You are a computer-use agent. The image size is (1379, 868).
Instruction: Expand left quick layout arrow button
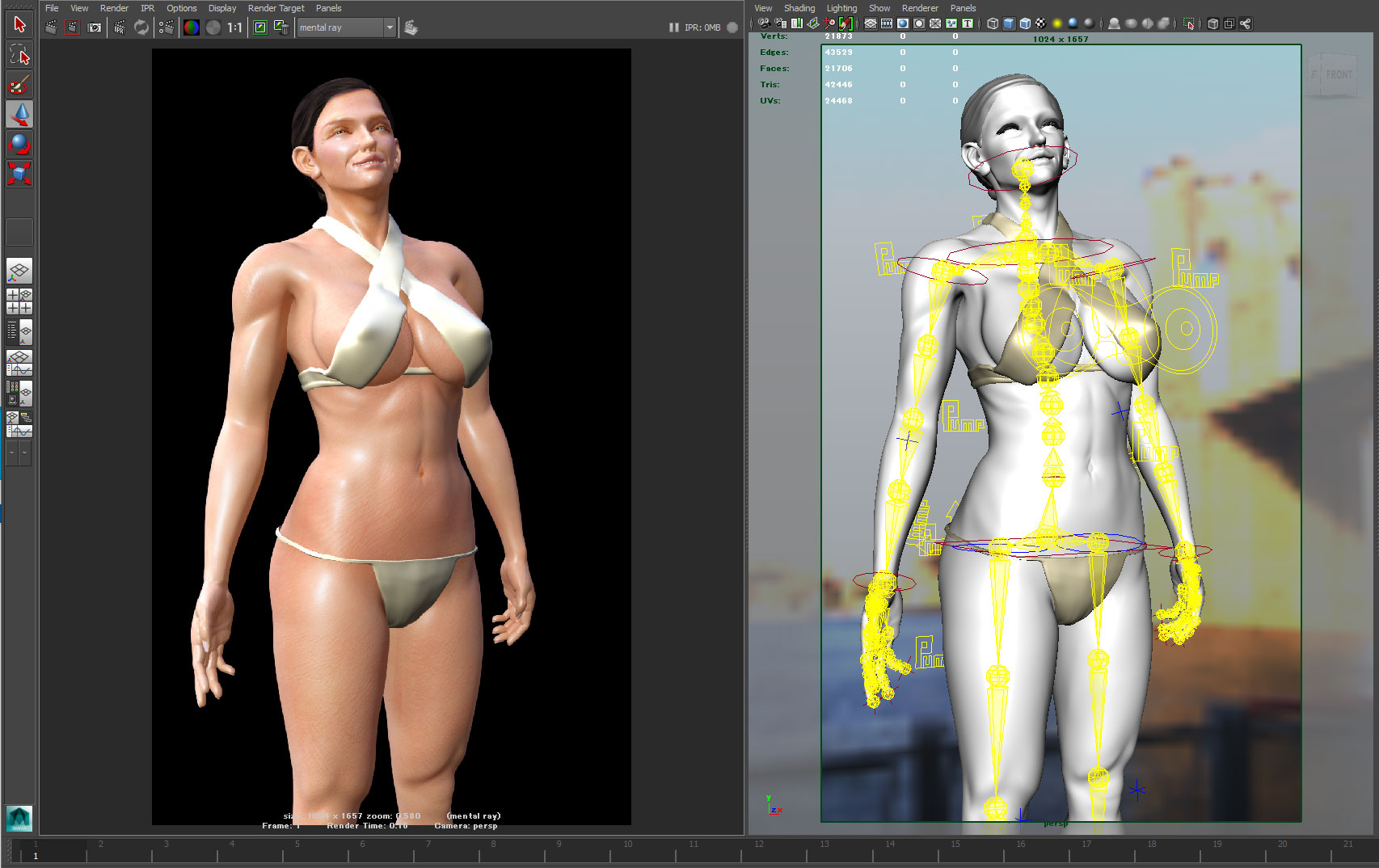click(x=12, y=453)
